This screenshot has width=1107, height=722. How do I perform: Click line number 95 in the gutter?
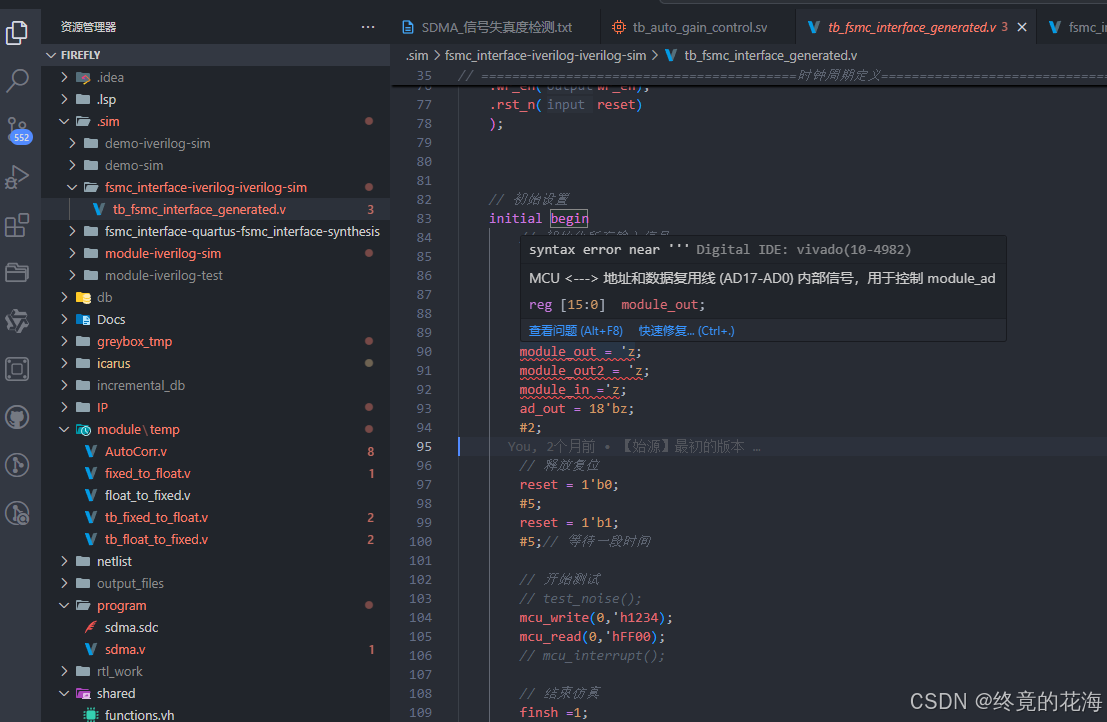pos(424,447)
